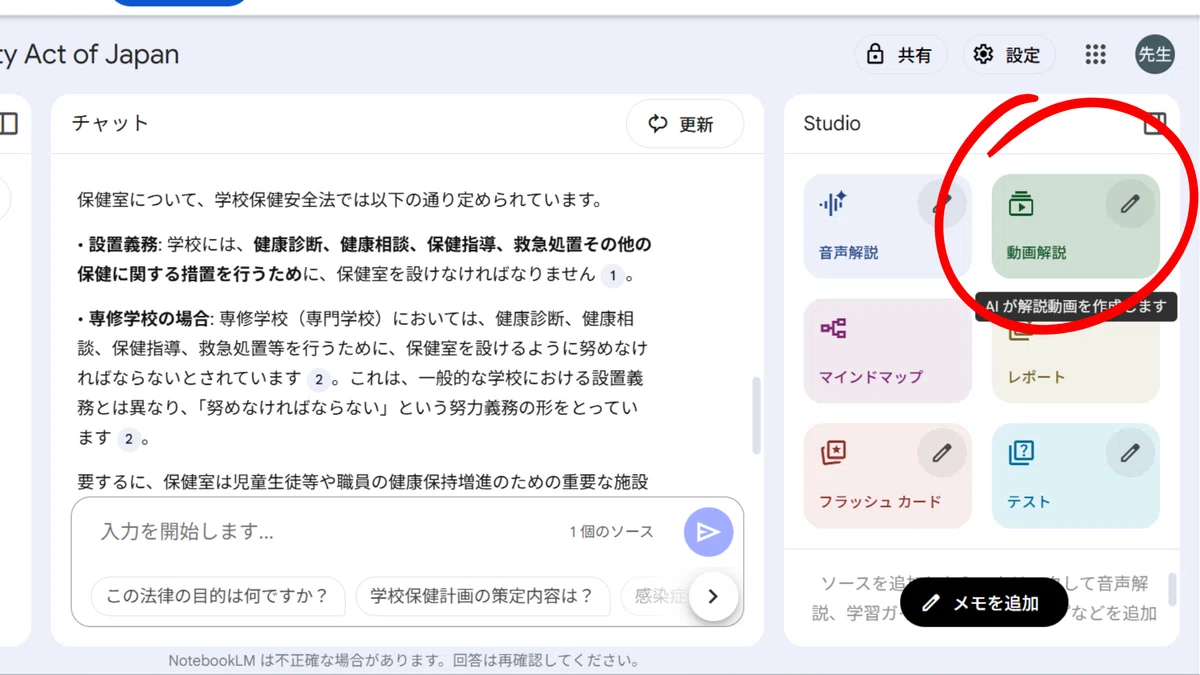Open マインドマップ mind map card
The height and width of the screenshot is (675, 1200).
tap(887, 351)
